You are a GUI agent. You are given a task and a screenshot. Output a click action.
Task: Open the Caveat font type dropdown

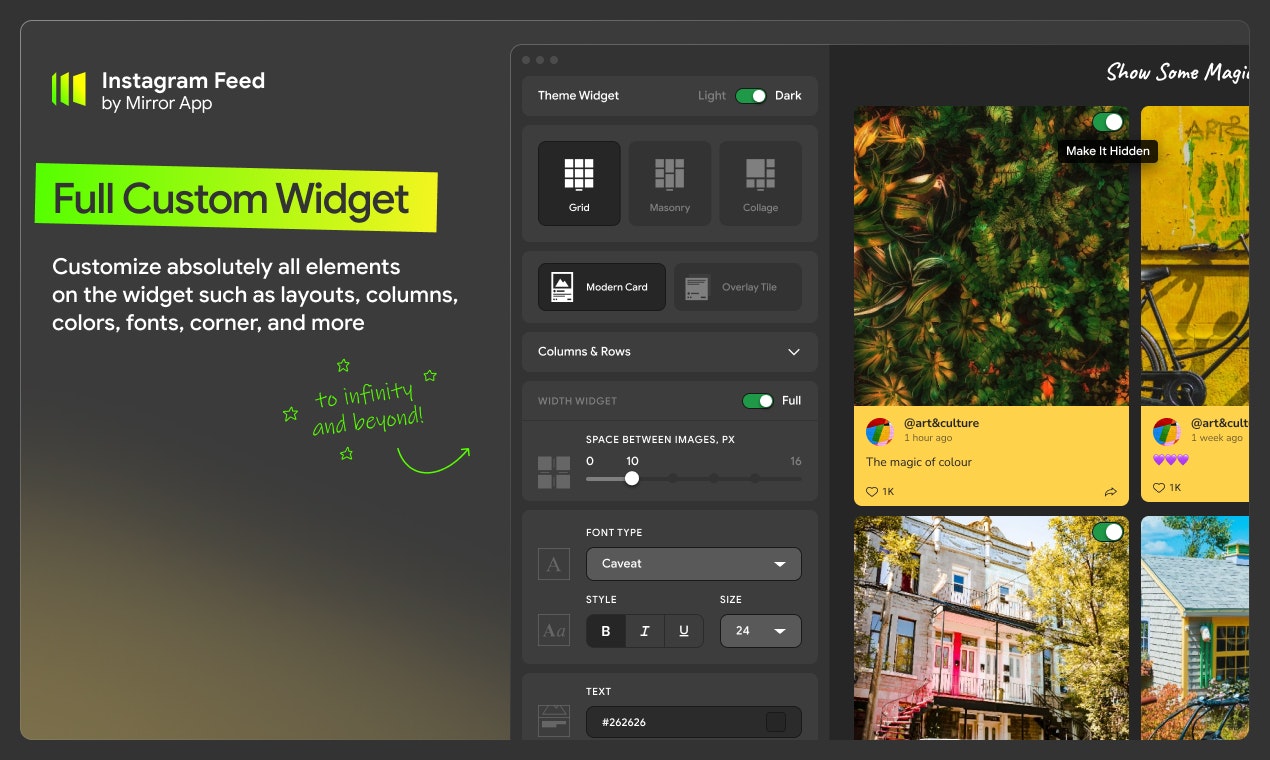(694, 564)
